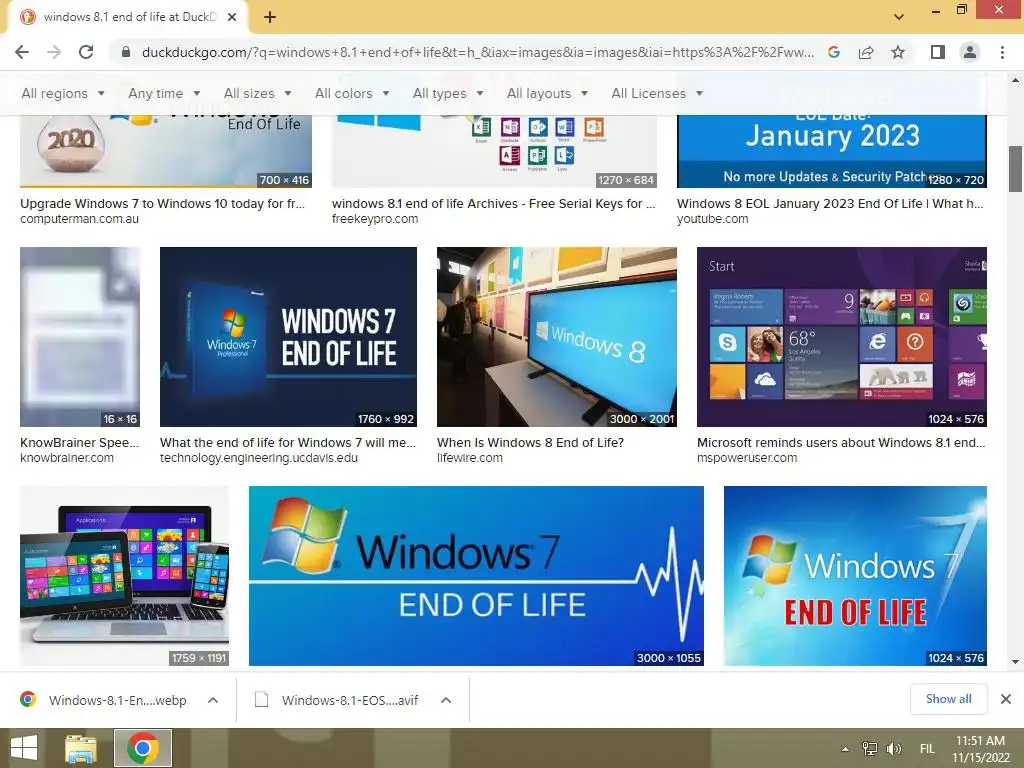Image resolution: width=1024 pixels, height=768 pixels.
Task: Visit the lifewire.com source link
Action: pyautogui.click(x=470, y=458)
